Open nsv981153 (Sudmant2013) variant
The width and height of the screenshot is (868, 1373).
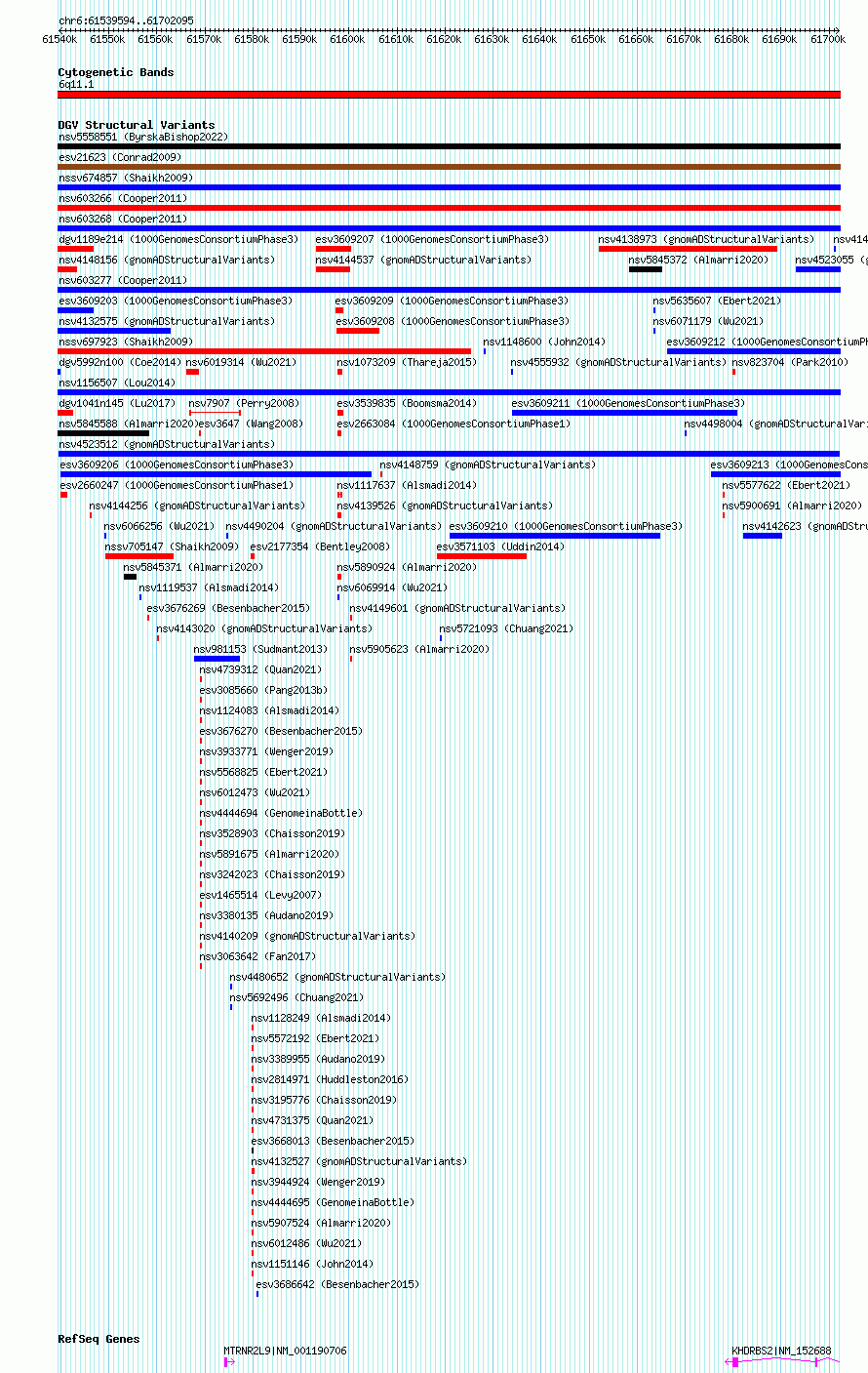(261, 649)
